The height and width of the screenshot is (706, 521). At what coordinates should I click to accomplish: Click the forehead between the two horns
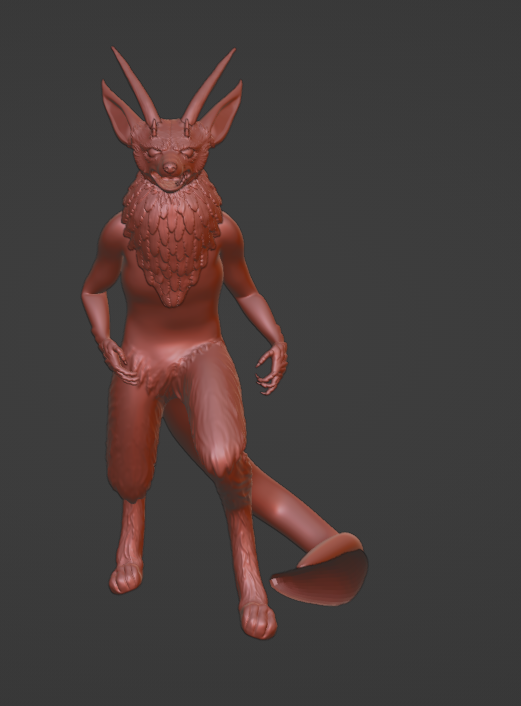(169, 131)
